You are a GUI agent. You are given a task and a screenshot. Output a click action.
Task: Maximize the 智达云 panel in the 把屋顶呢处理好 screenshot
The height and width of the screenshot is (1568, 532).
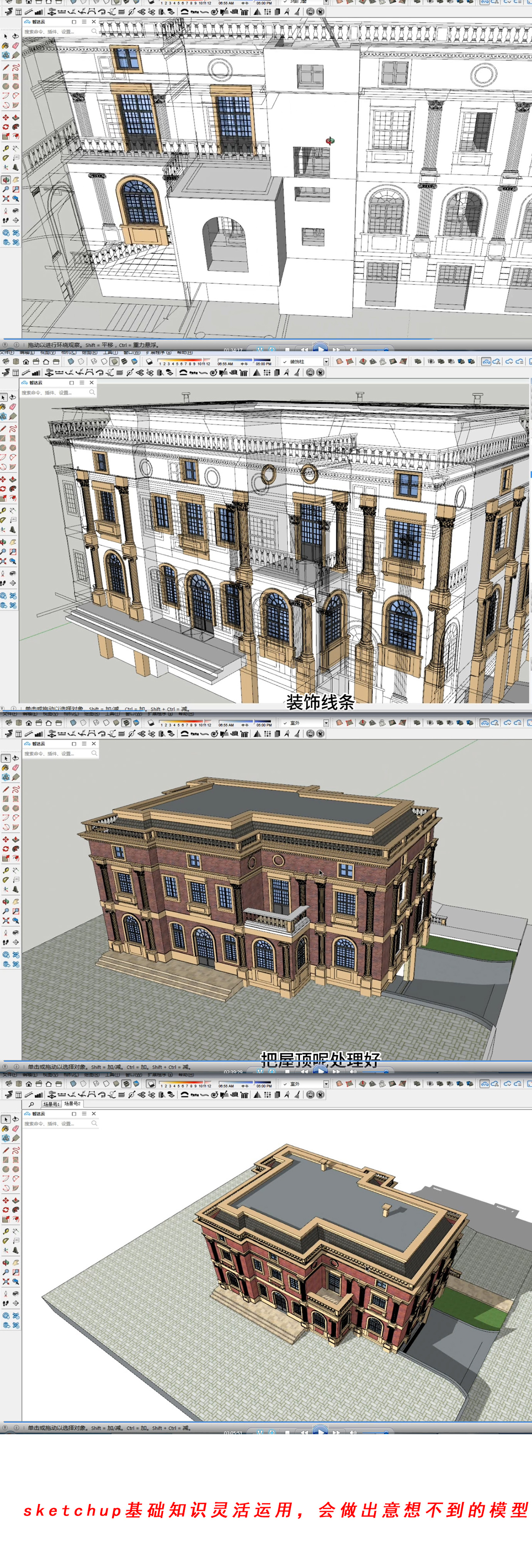[x=74, y=744]
